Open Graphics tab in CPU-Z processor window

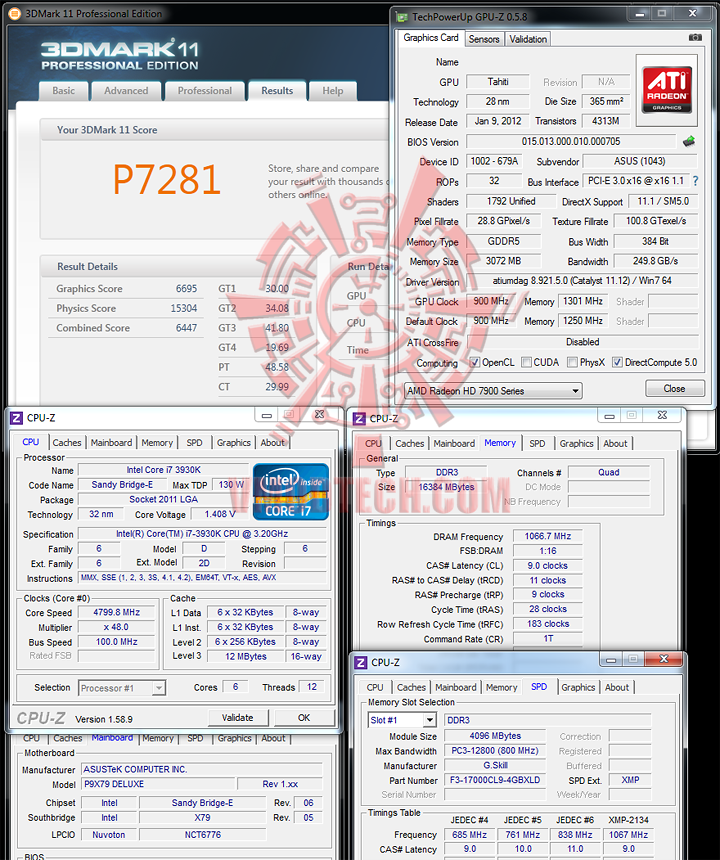(234, 443)
